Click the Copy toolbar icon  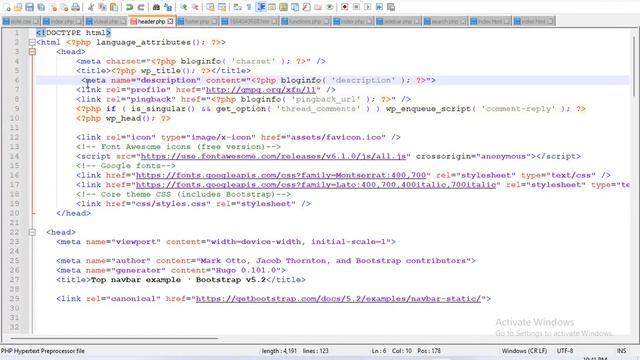[x=102, y=7]
